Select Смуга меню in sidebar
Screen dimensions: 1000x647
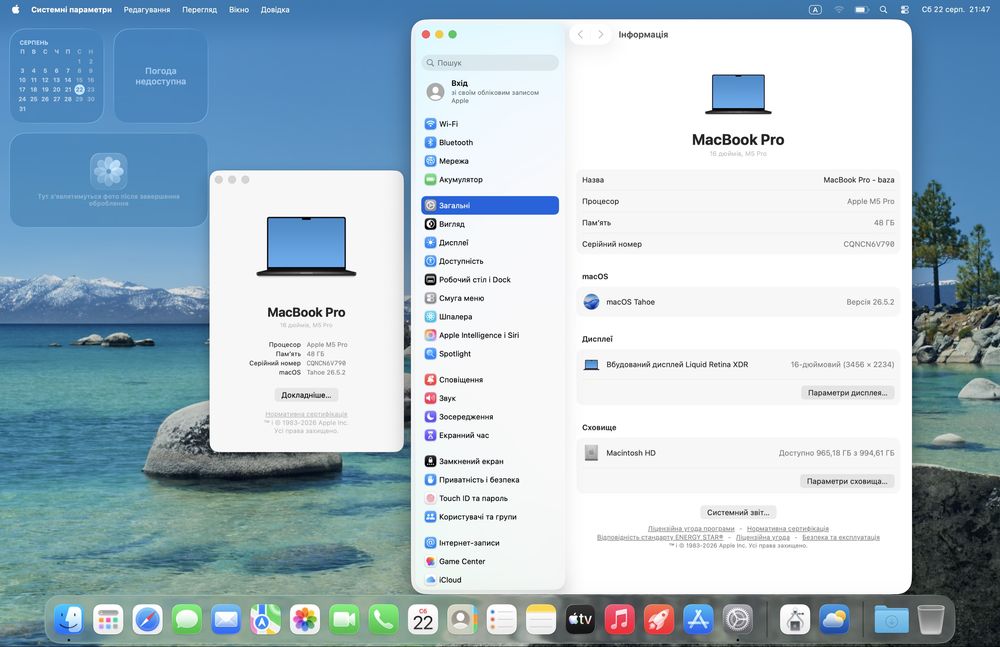[490, 298]
